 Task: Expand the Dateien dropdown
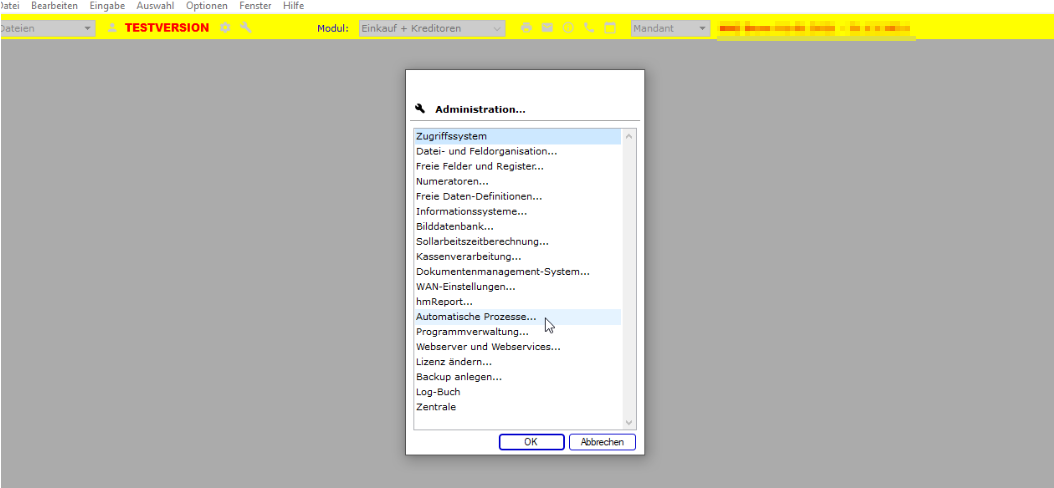pyautogui.click(x=88, y=28)
